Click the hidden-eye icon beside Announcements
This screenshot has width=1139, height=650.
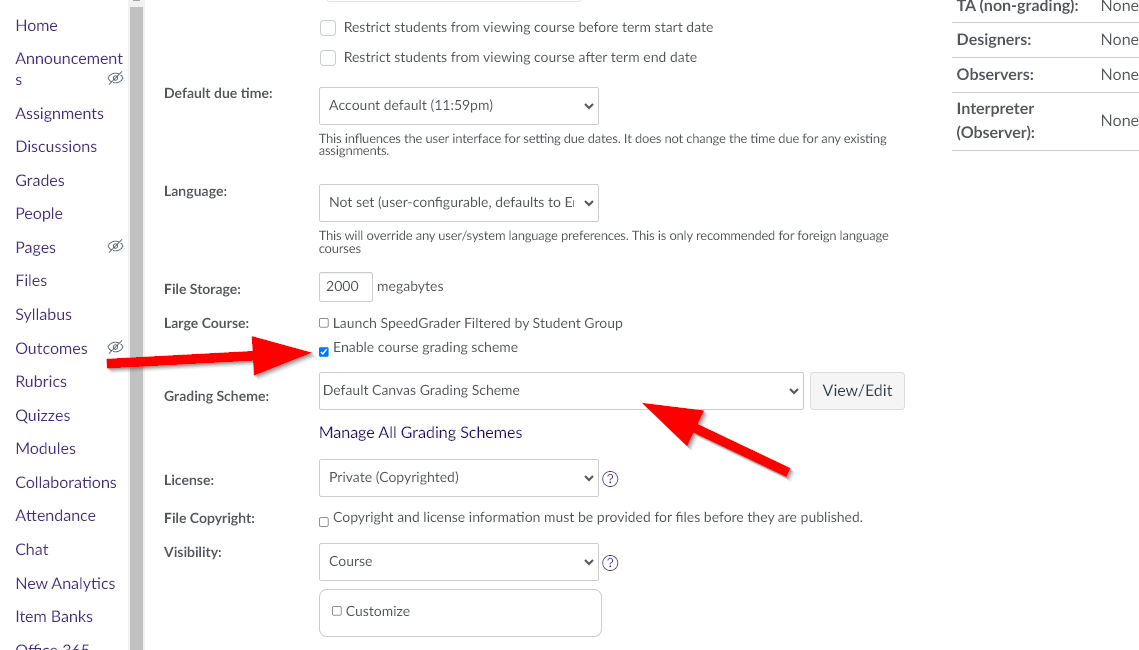pos(115,78)
